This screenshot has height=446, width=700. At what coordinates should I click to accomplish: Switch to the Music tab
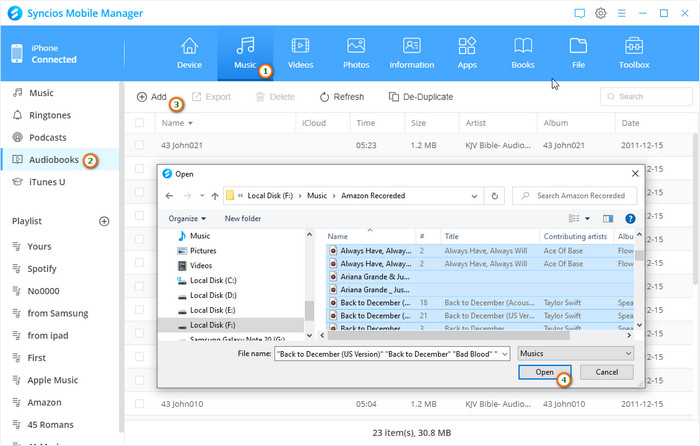point(245,54)
